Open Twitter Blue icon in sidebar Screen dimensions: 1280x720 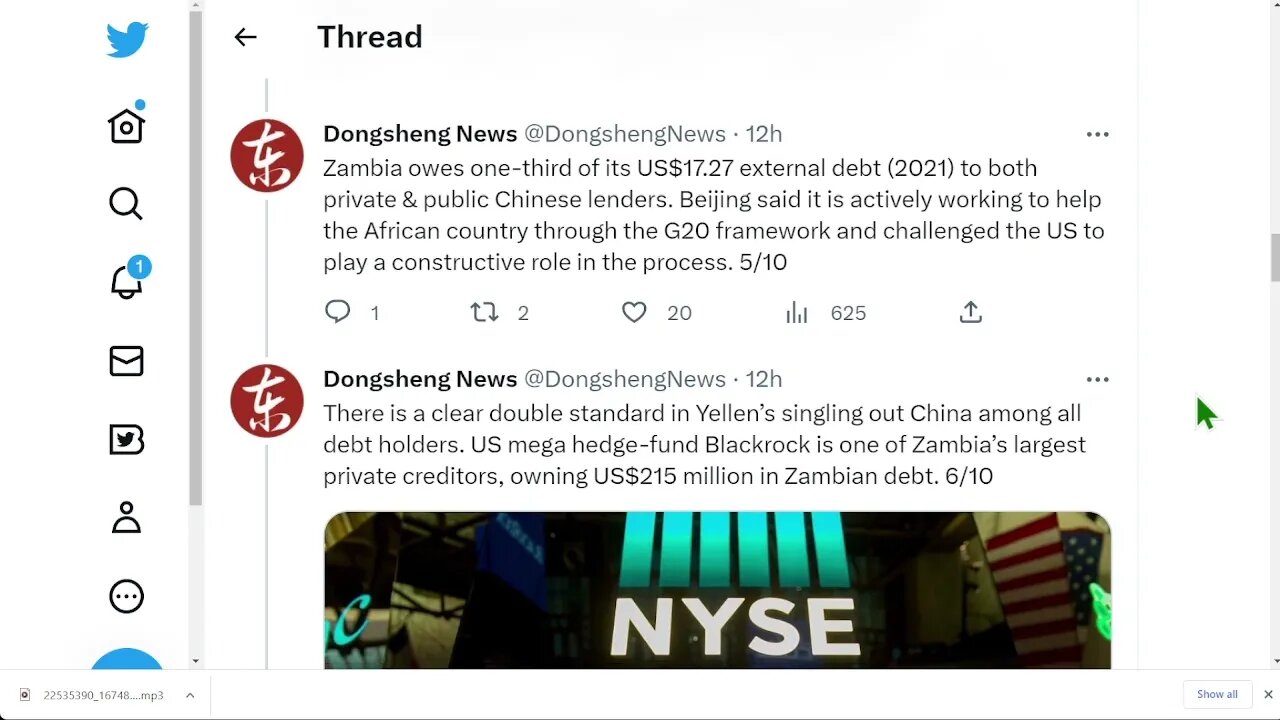coord(127,439)
